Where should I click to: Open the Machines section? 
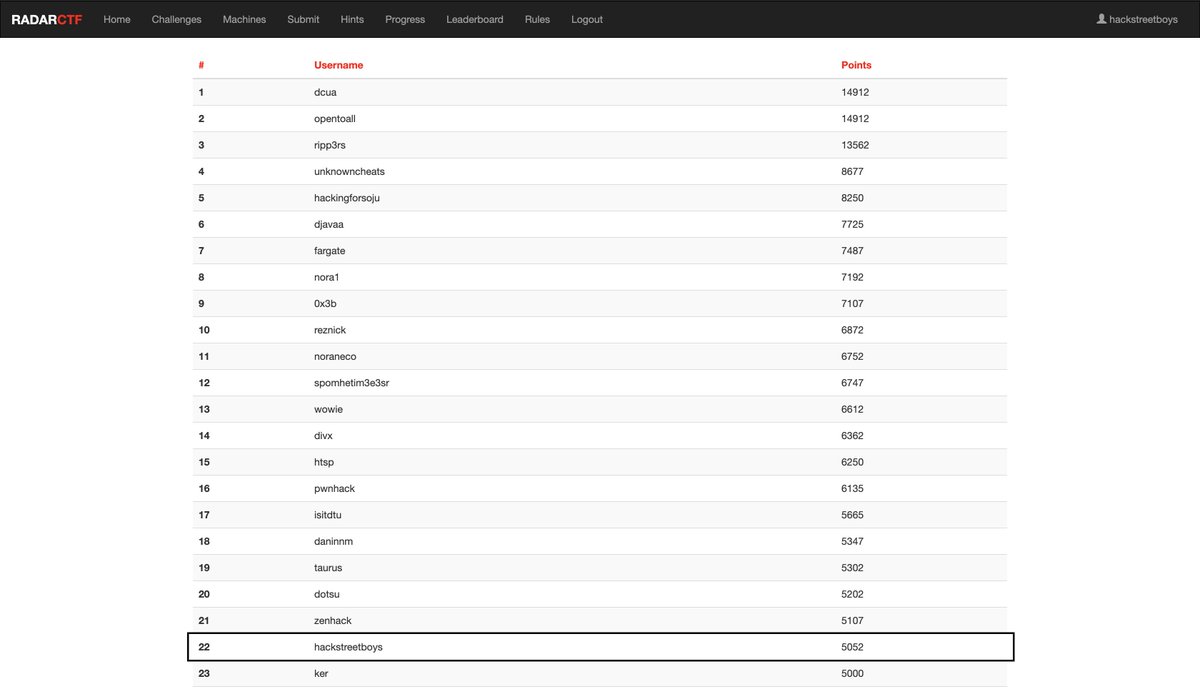tap(244, 19)
